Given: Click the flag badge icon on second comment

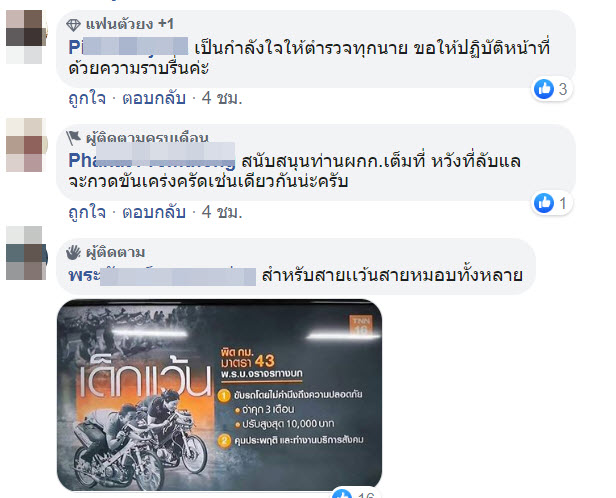Looking at the screenshot, I should click(x=73, y=137).
